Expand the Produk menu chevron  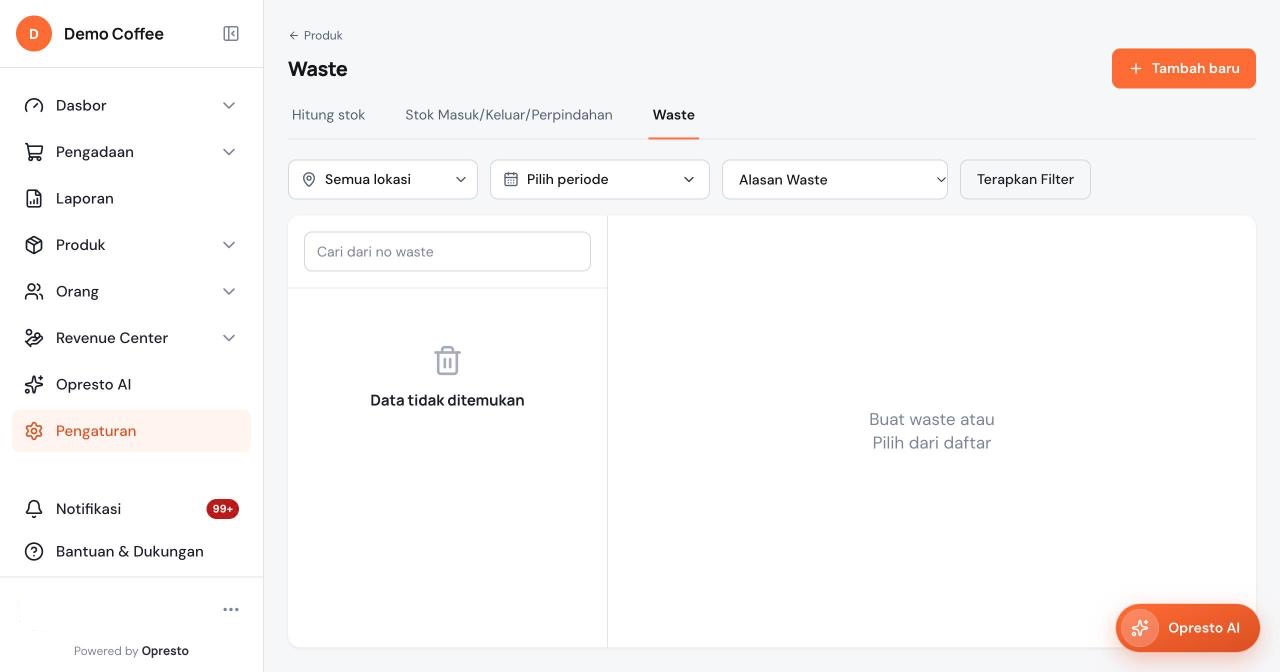[229, 245]
